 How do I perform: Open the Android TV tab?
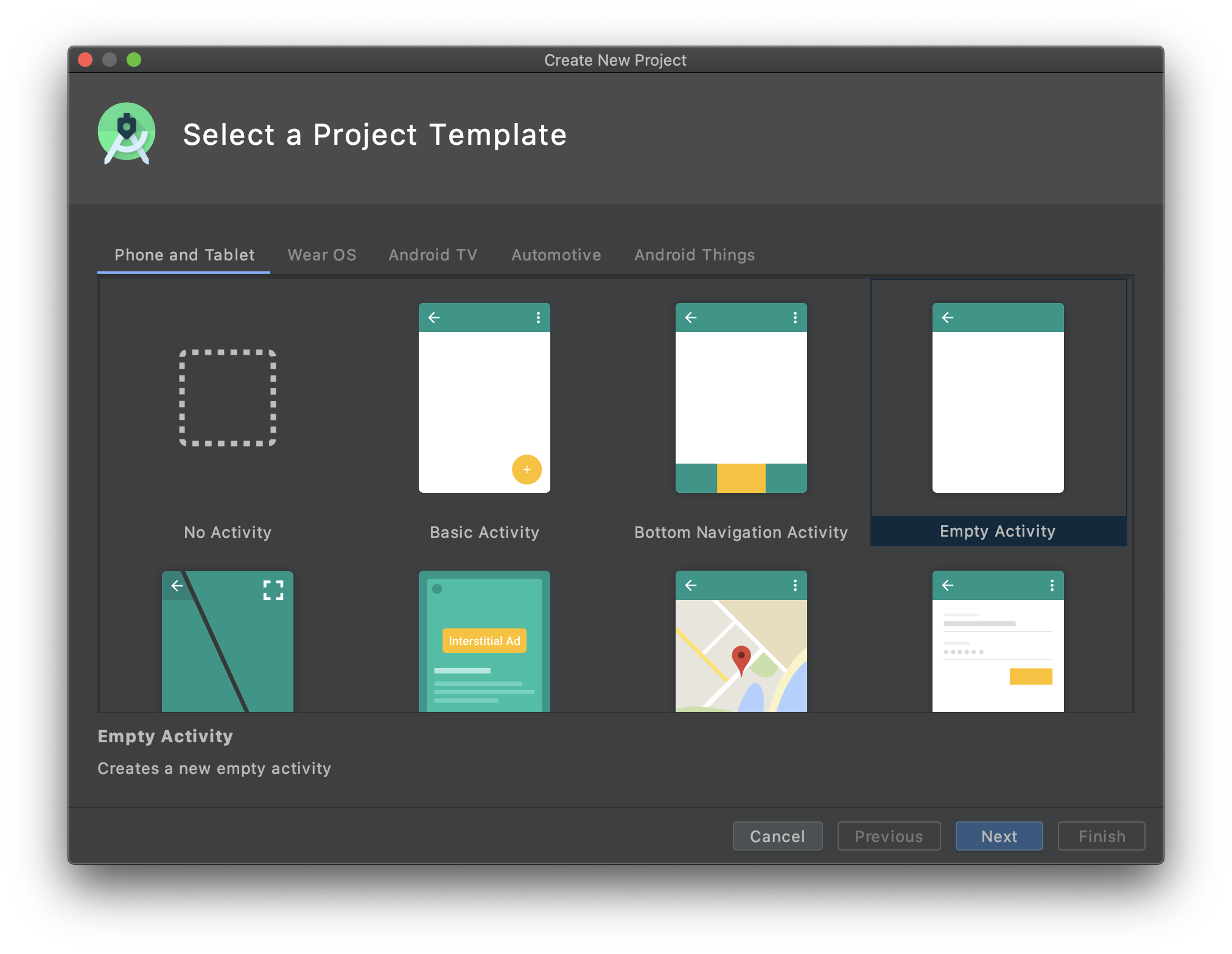click(433, 255)
